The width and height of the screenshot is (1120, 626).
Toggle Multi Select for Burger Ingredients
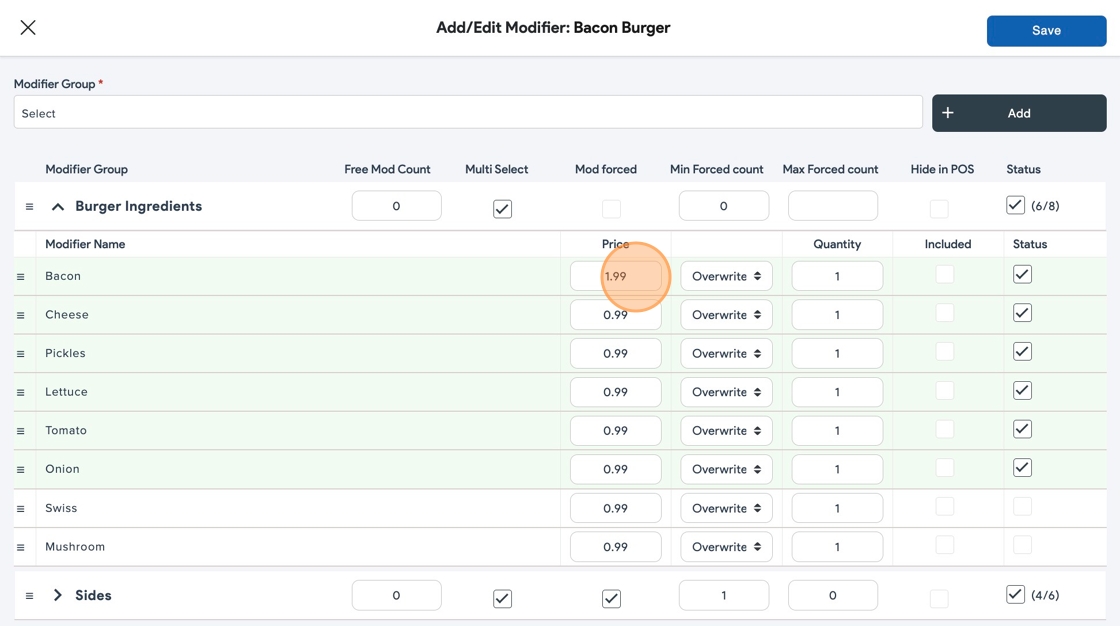(x=502, y=208)
